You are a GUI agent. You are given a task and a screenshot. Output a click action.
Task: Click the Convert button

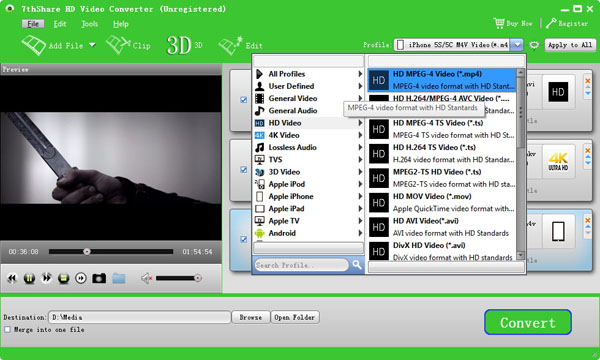pyautogui.click(x=528, y=322)
